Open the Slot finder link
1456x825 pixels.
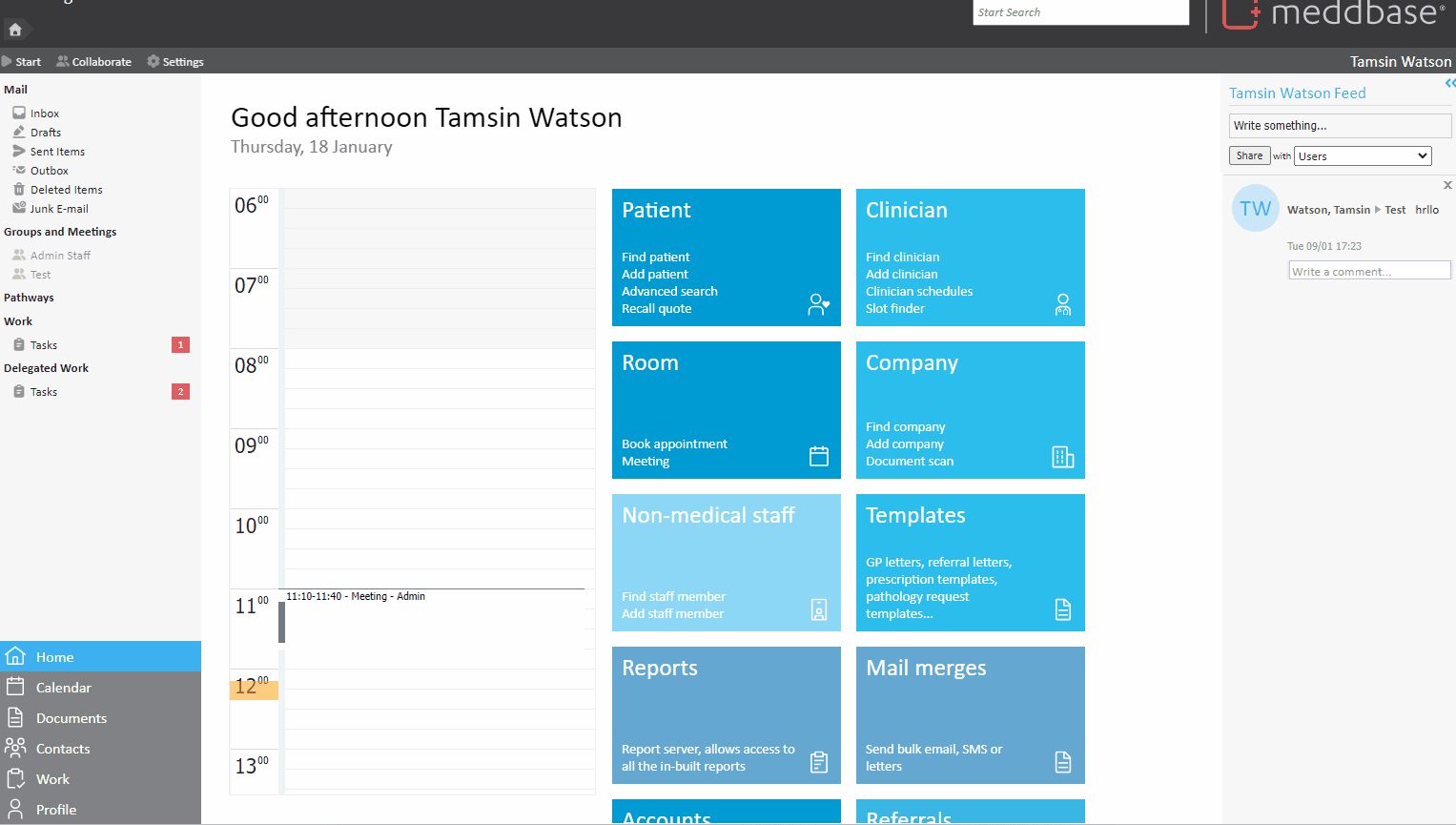[894, 309]
